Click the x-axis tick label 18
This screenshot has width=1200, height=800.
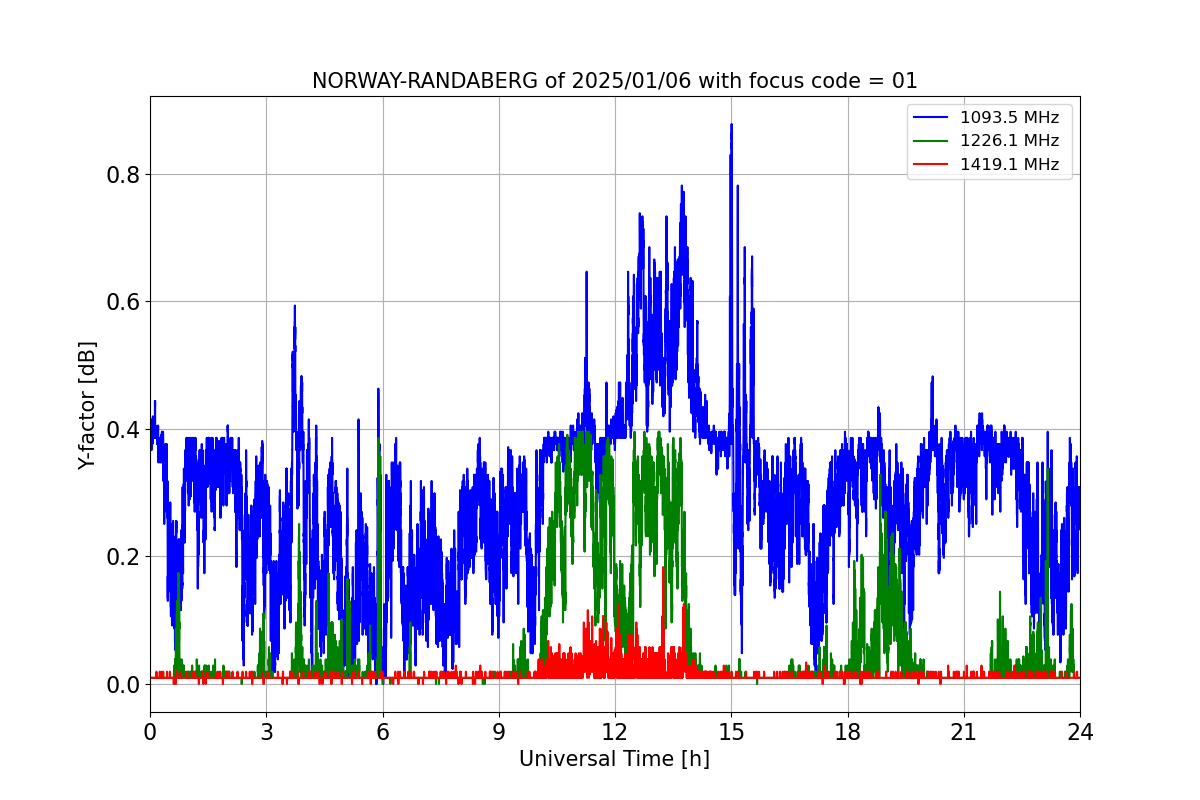(x=847, y=732)
